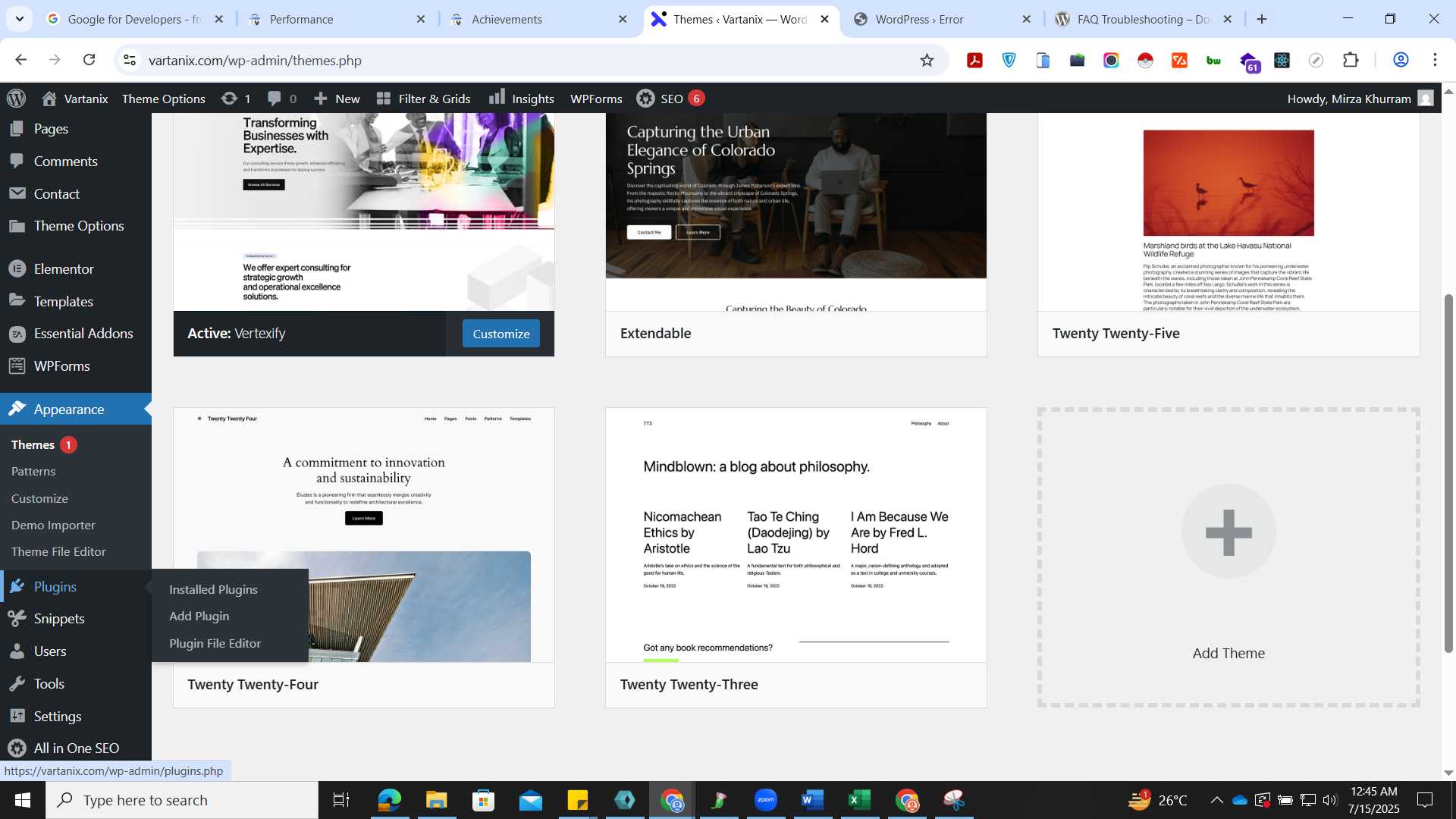1456x819 pixels.
Task: Open the Twenty Twenty-Four theme thumbnail
Action: click(364, 535)
